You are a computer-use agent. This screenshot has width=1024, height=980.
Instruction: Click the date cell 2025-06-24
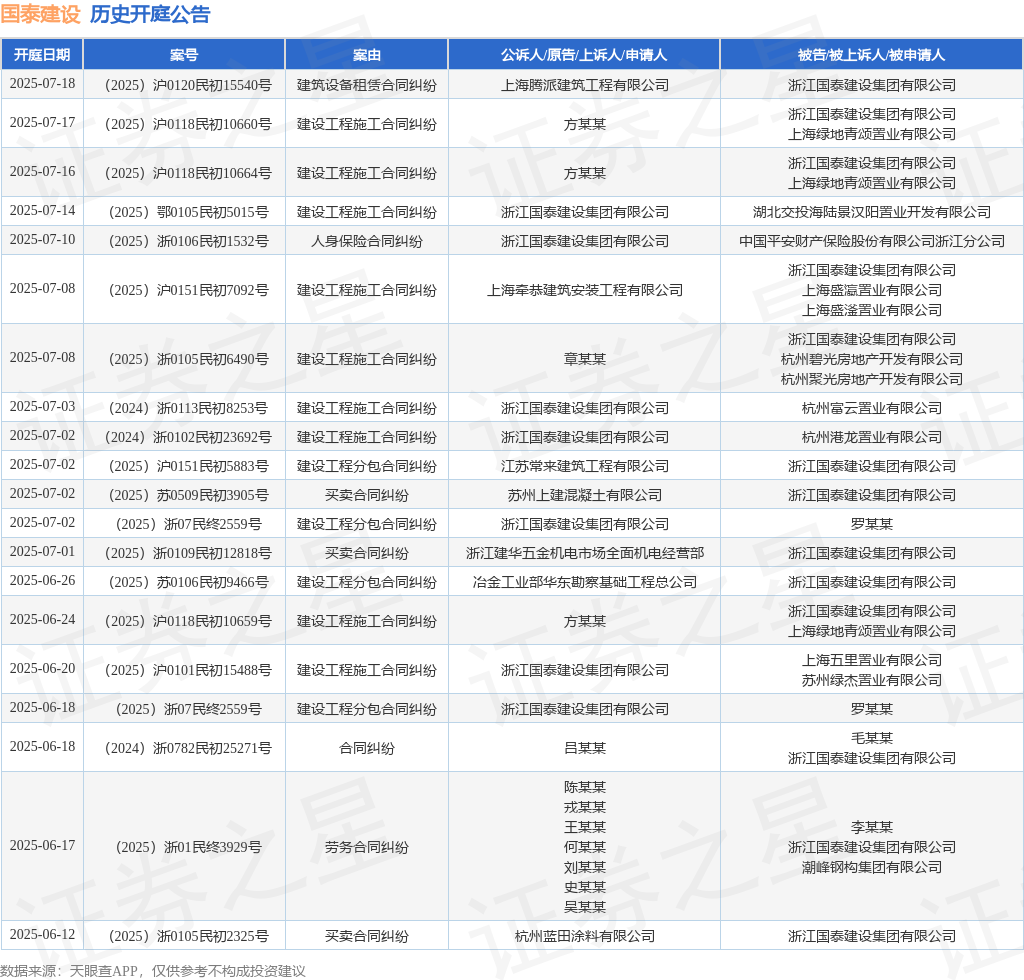tap(42, 620)
